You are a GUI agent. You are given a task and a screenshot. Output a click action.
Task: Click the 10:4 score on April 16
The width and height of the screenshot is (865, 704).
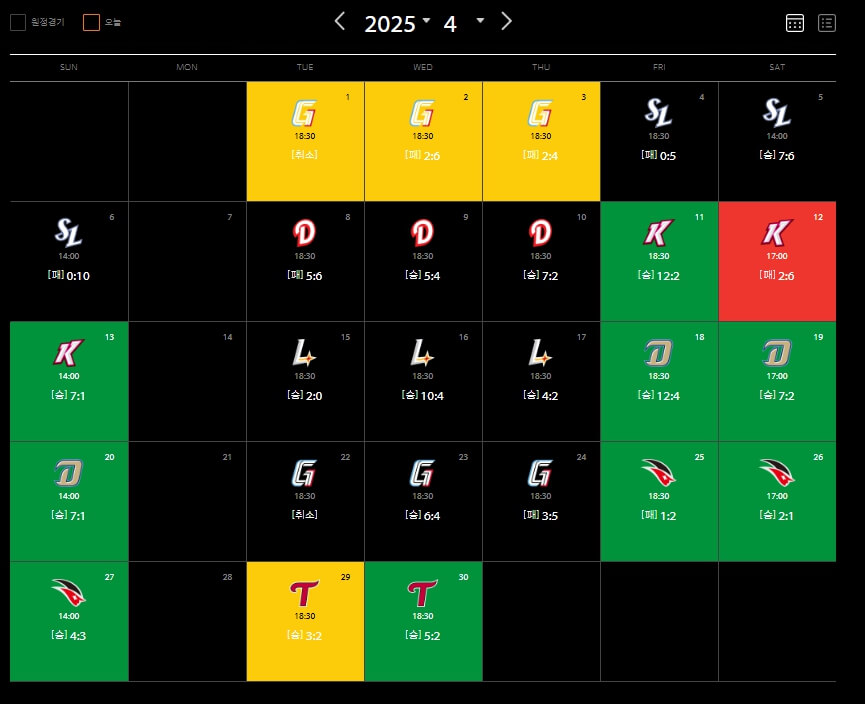point(432,396)
